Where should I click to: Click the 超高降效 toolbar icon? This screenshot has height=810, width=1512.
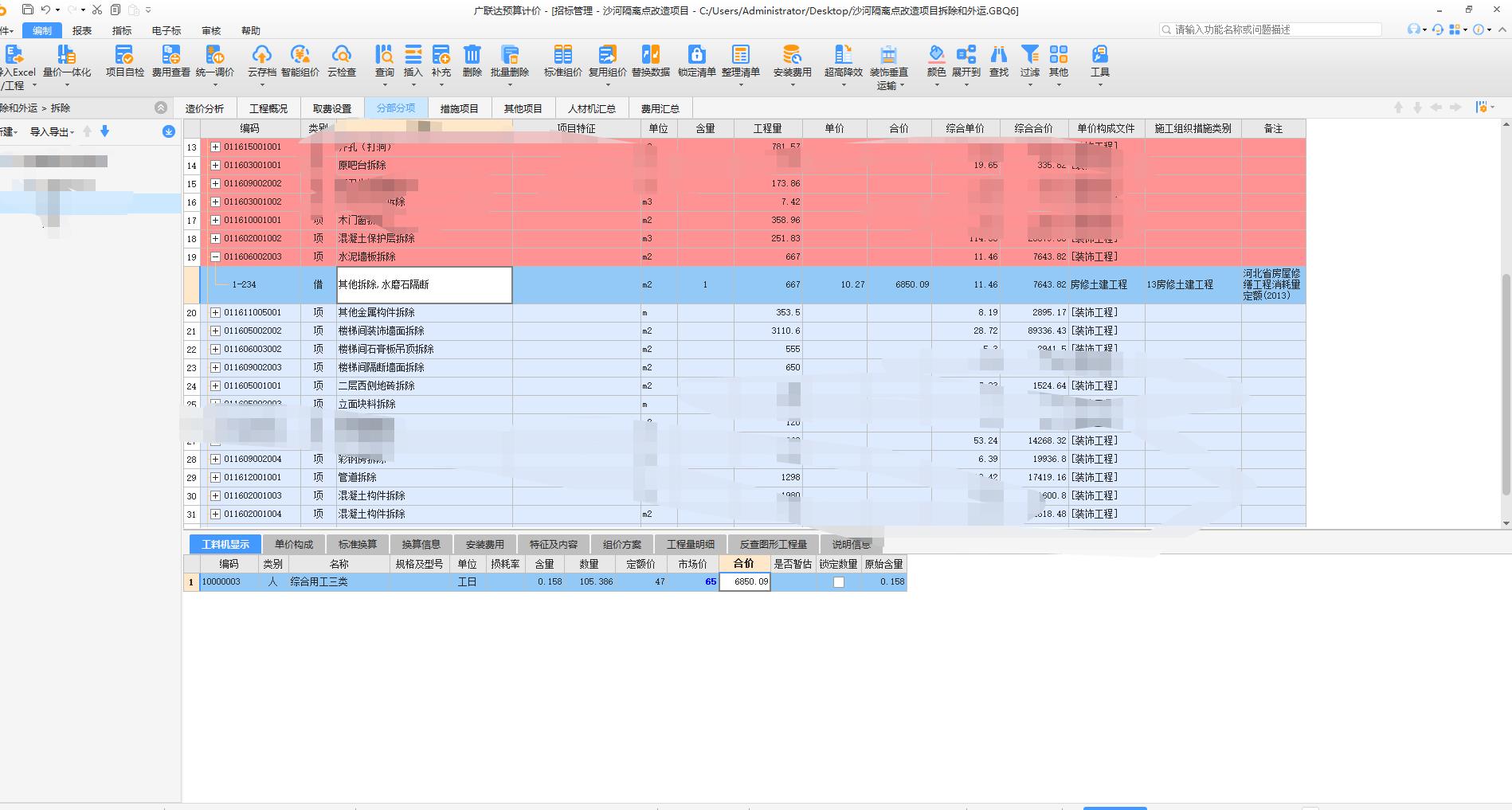click(843, 55)
